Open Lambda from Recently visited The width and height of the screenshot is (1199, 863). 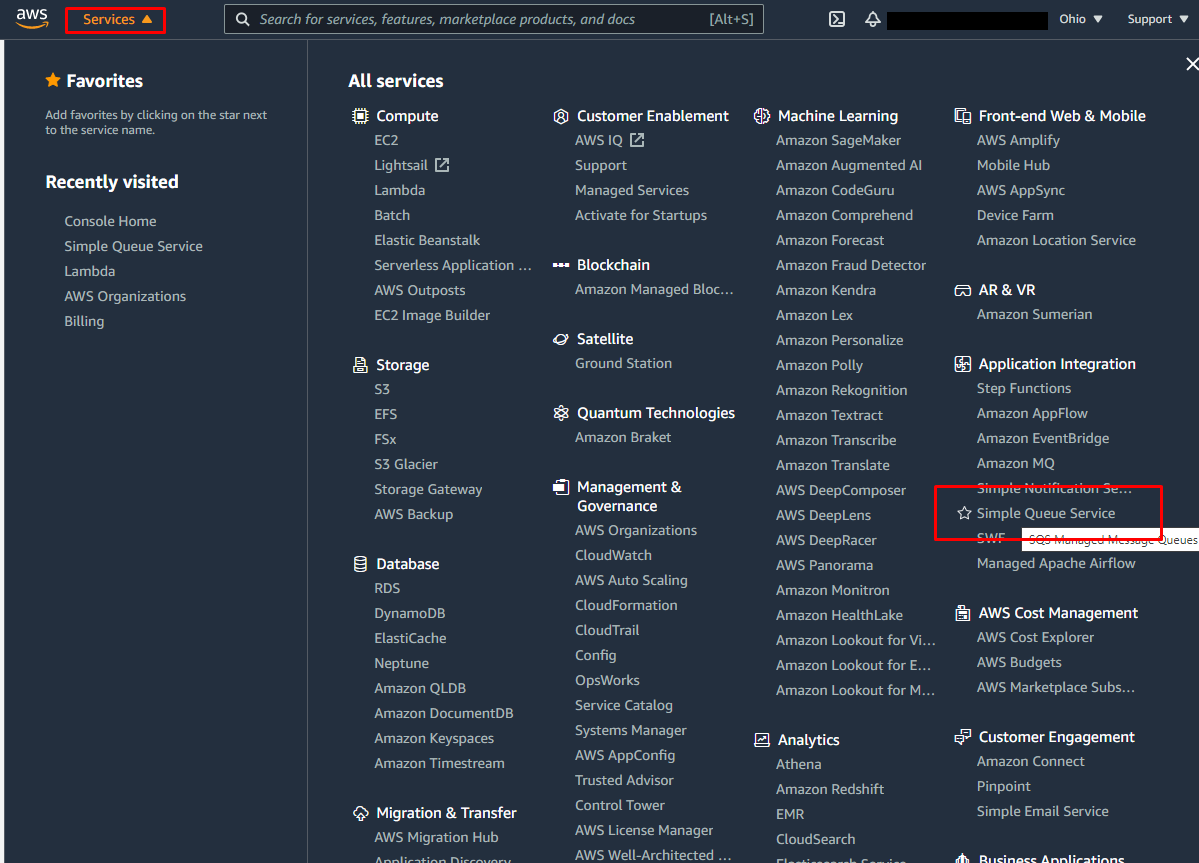click(90, 271)
